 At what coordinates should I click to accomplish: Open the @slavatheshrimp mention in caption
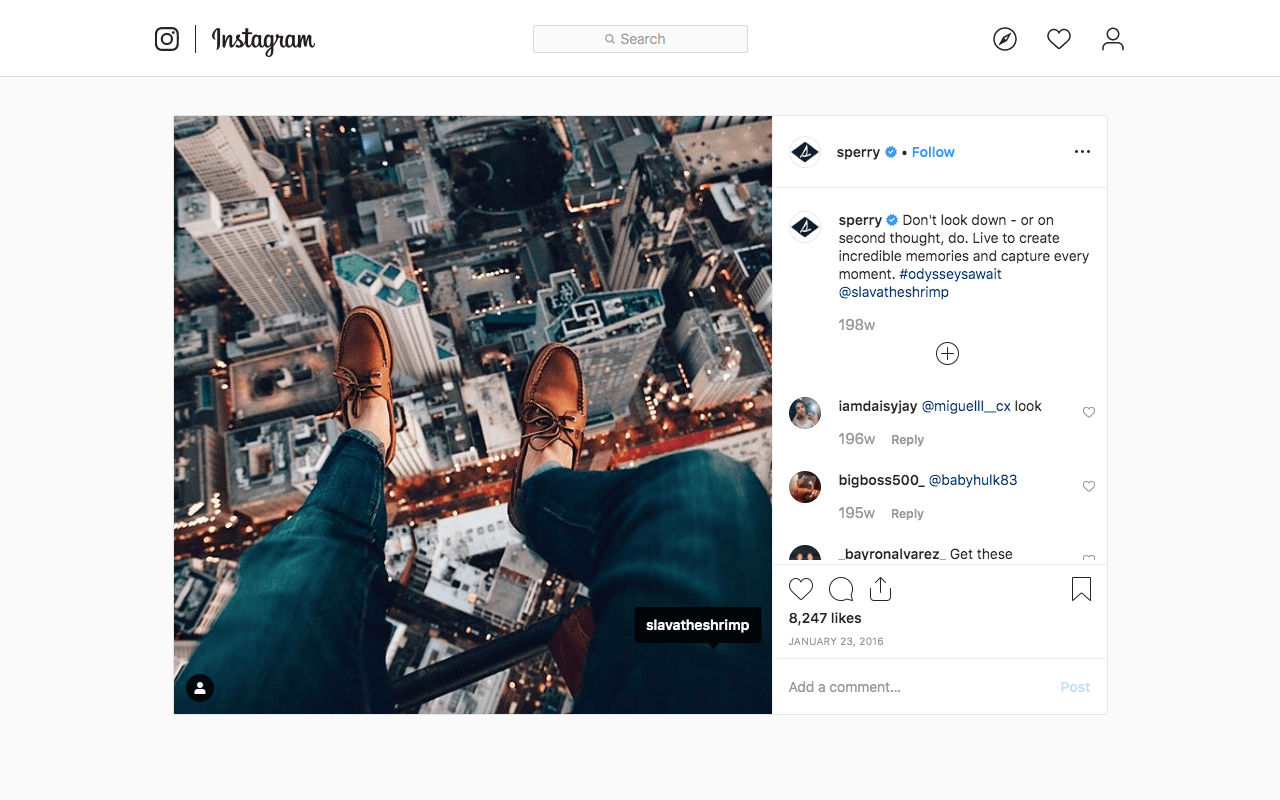(894, 292)
